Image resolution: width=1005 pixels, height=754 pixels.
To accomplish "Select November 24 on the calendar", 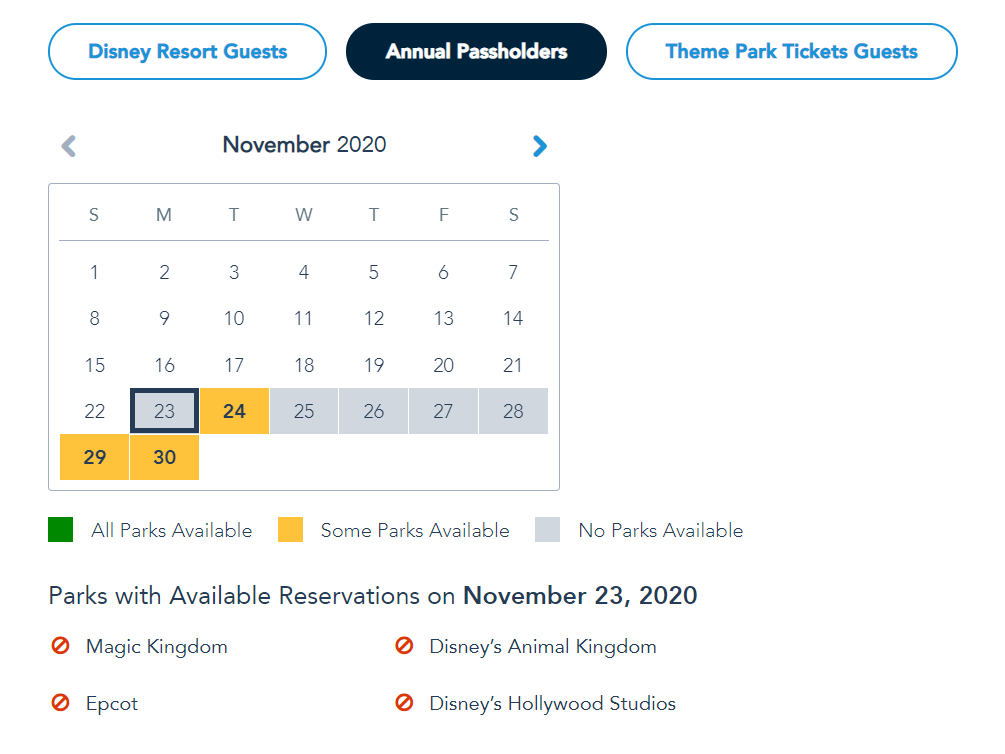I will click(234, 411).
